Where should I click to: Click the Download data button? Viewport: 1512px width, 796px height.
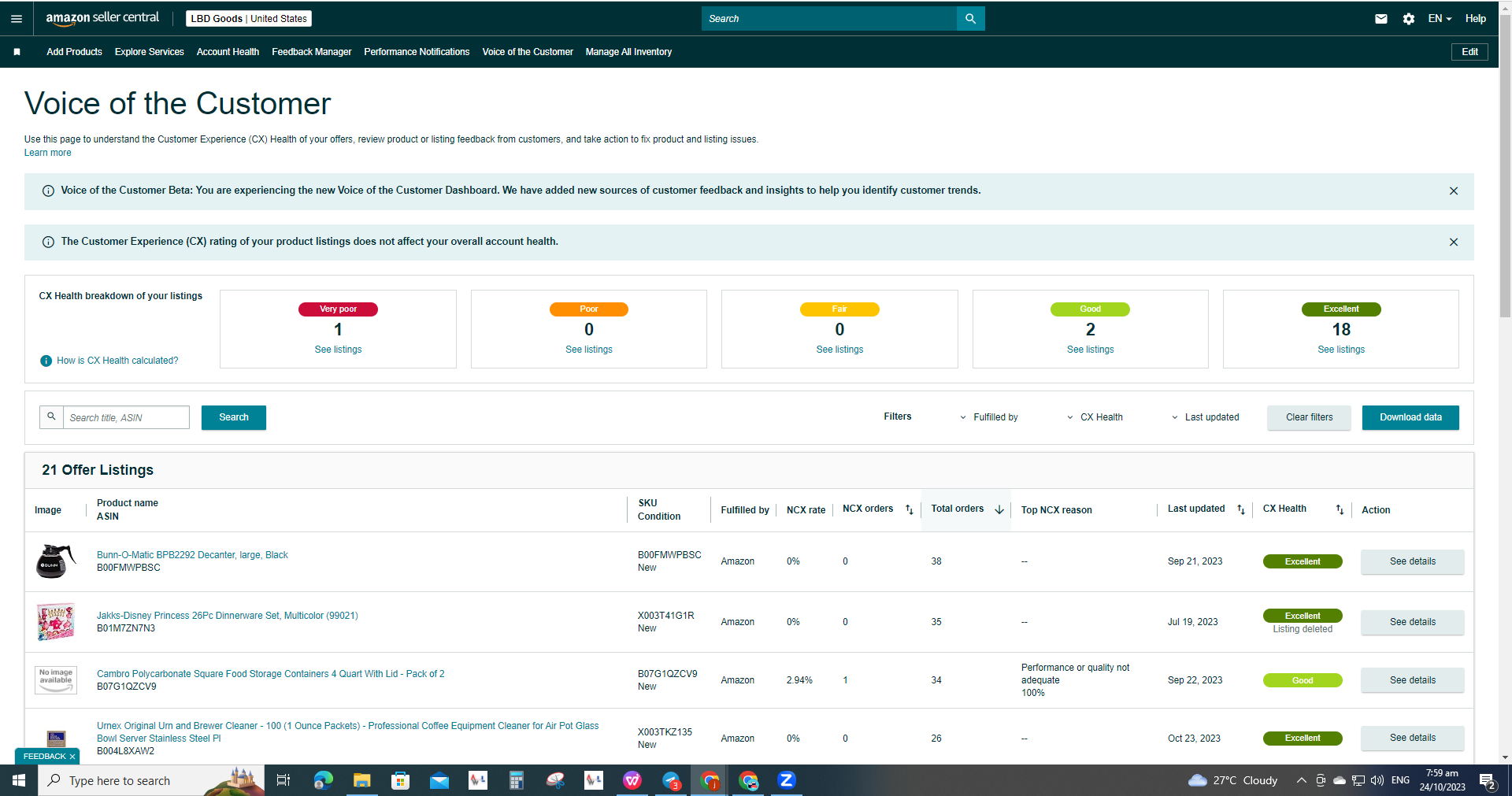pyautogui.click(x=1410, y=417)
